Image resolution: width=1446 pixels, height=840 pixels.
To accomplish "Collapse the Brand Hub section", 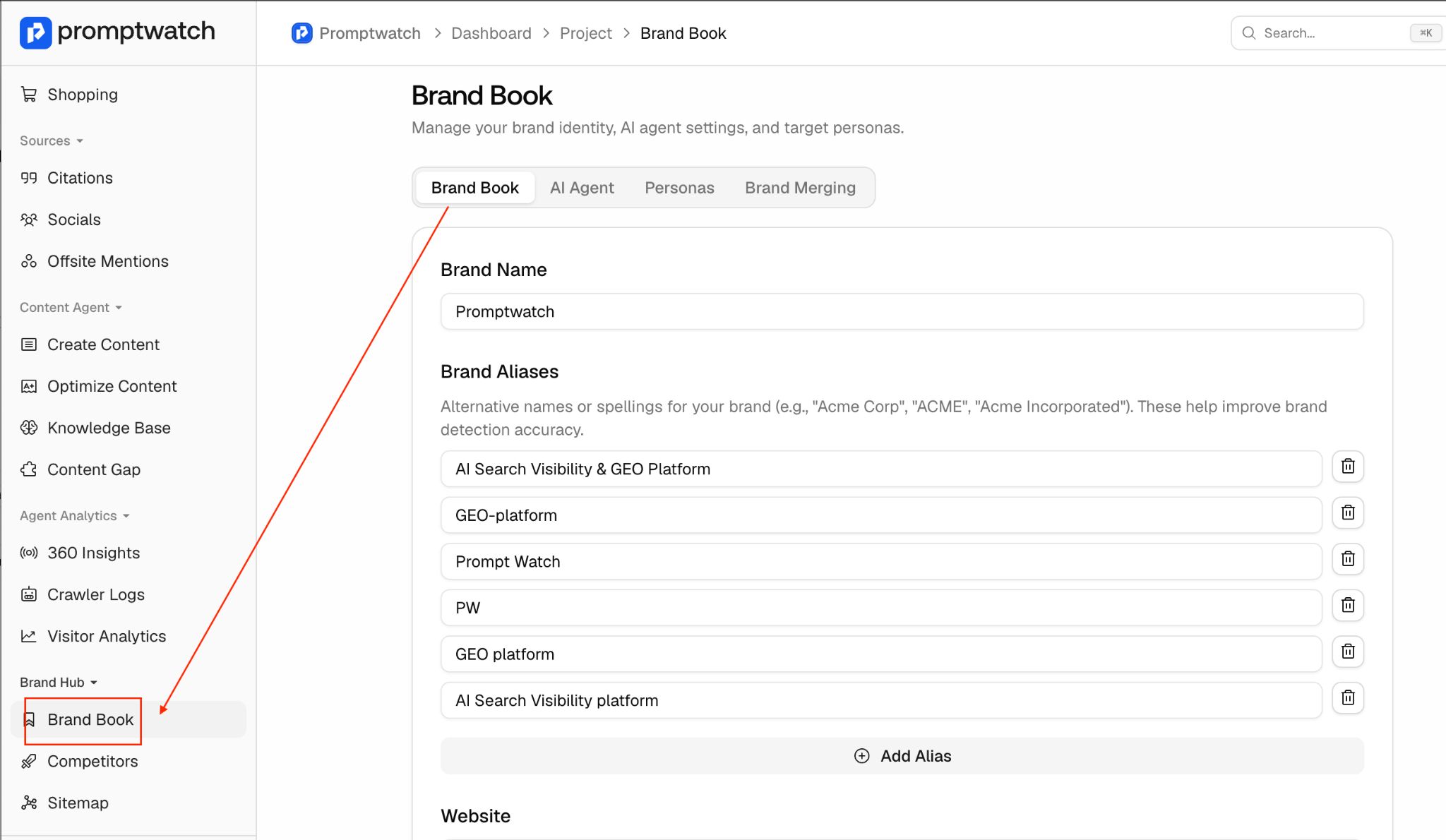I will [59, 682].
